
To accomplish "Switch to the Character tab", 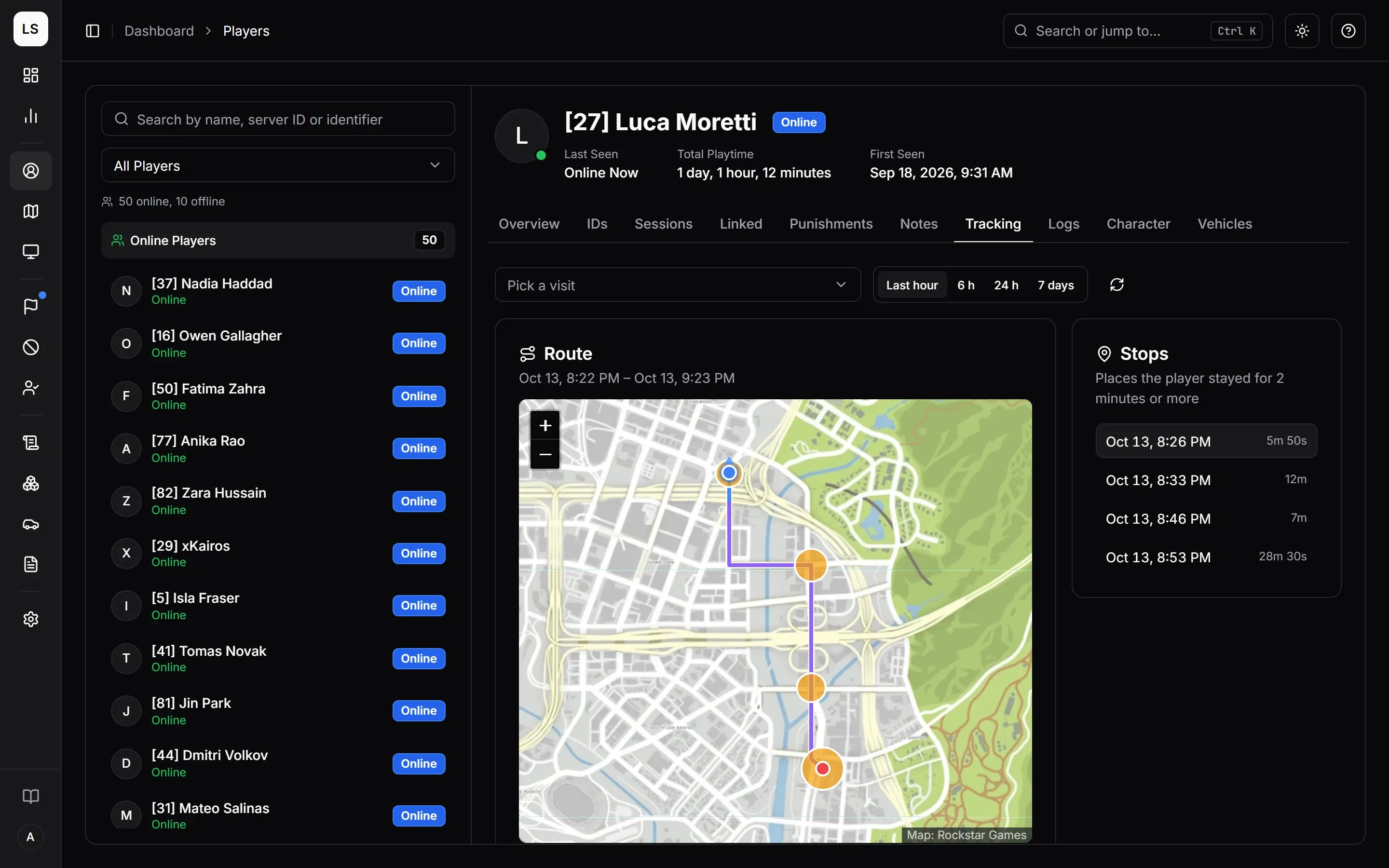I will pyautogui.click(x=1138, y=224).
